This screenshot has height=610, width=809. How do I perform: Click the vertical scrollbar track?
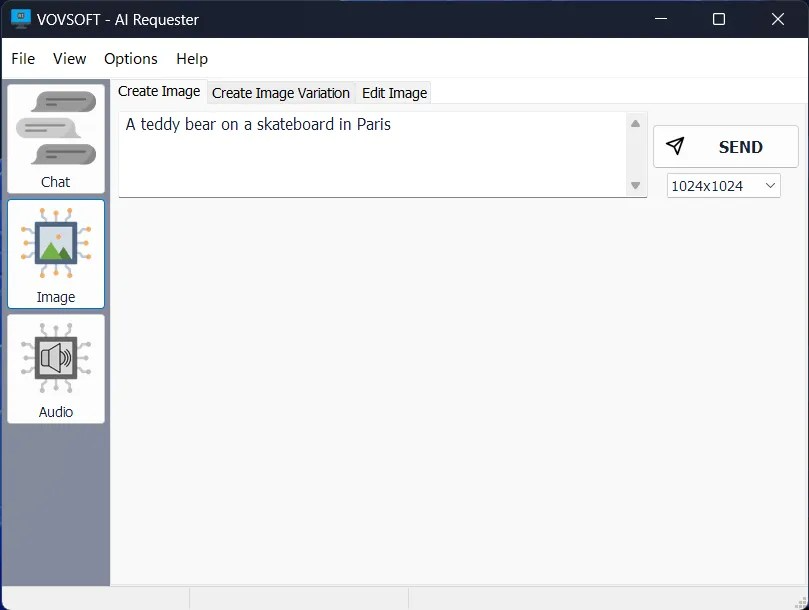point(636,155)
